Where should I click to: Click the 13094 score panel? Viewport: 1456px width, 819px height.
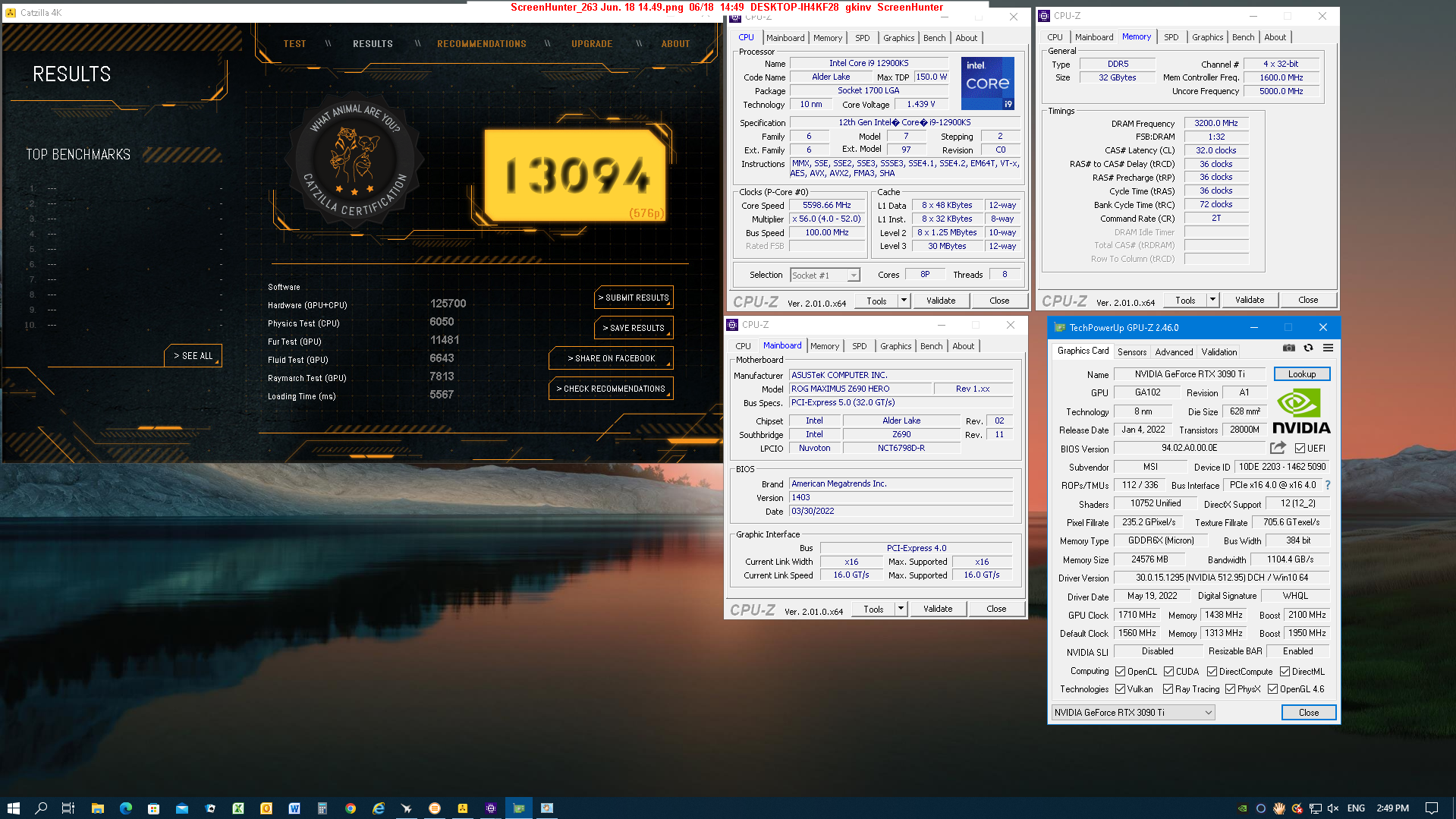[x=576, y=176]
